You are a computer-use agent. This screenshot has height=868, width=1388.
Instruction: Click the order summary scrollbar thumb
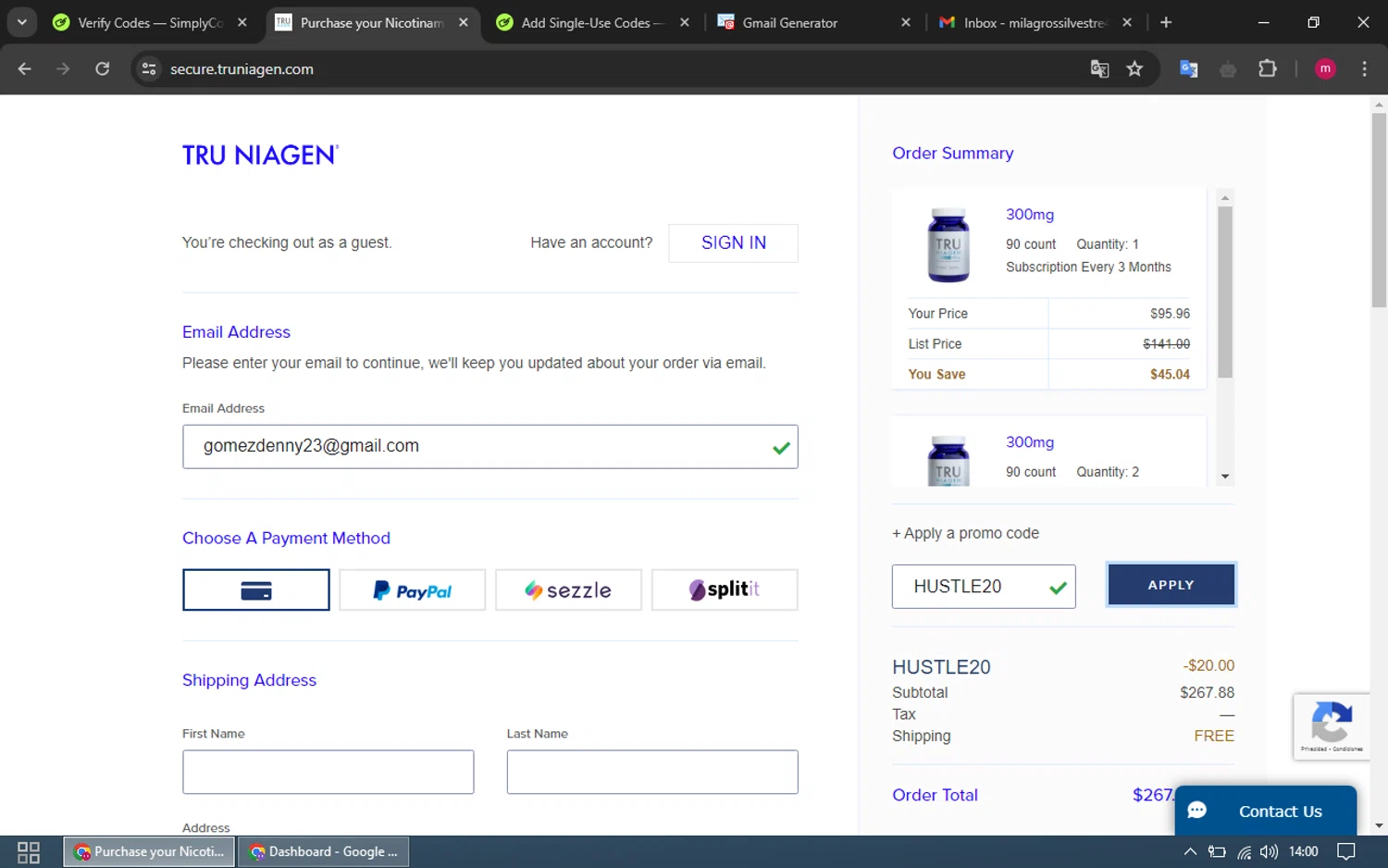tap(1225, 291)
